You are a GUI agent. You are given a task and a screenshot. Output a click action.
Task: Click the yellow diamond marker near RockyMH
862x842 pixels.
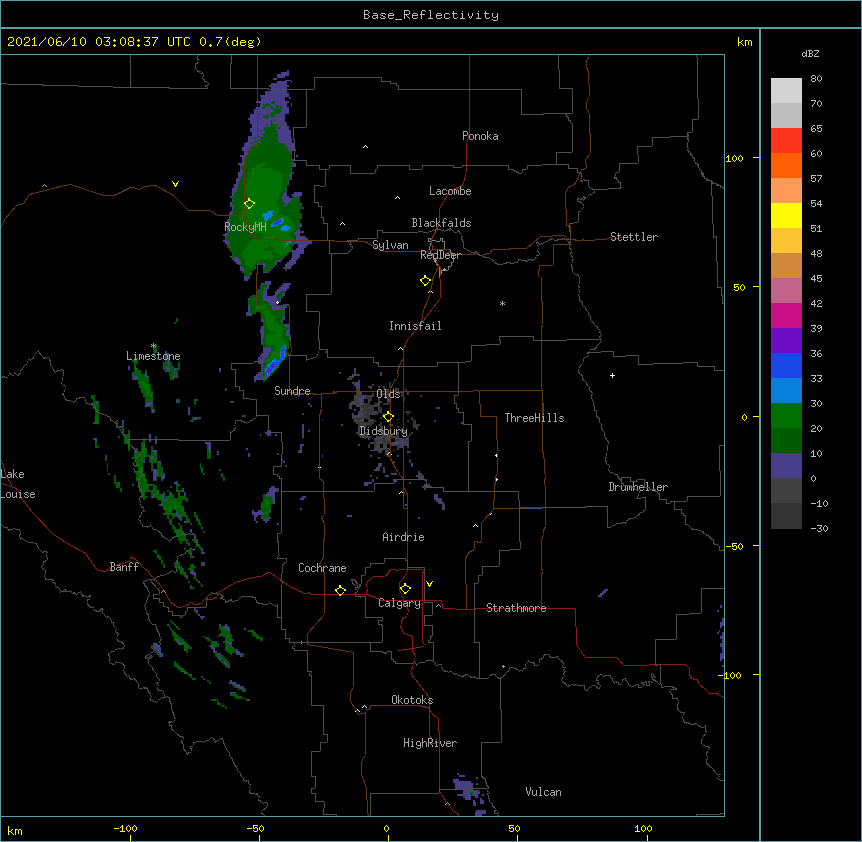pyautogui.click(x=249, y=204)
